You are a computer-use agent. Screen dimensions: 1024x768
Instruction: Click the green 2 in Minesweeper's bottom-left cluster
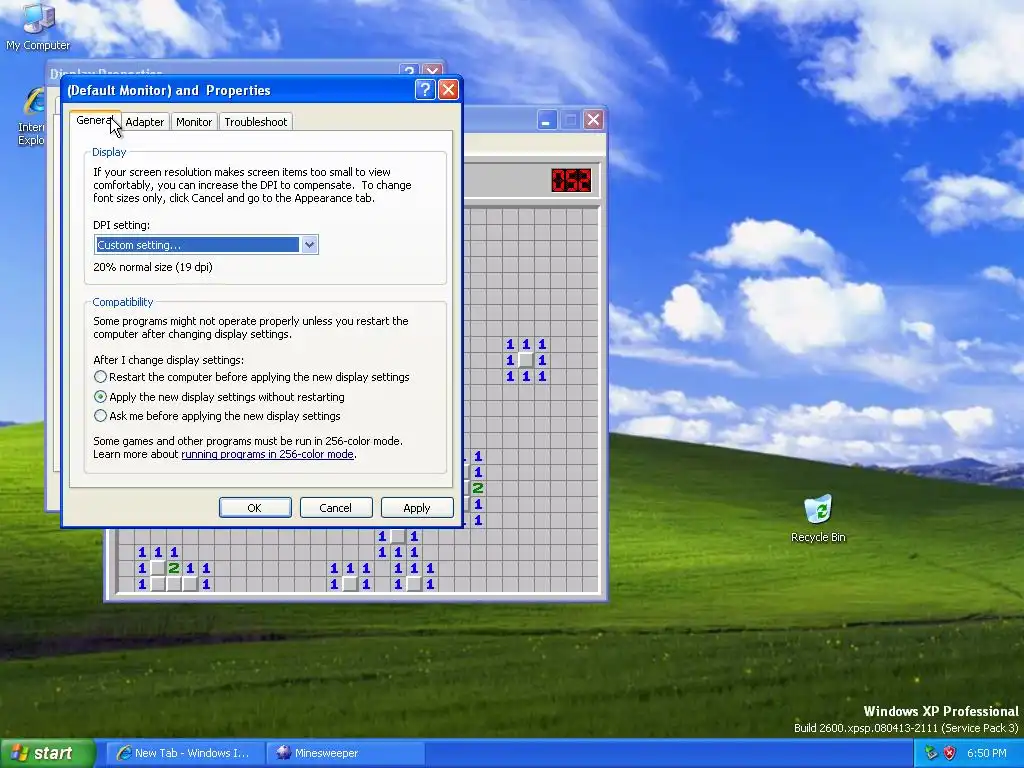[x=174, y=568]
